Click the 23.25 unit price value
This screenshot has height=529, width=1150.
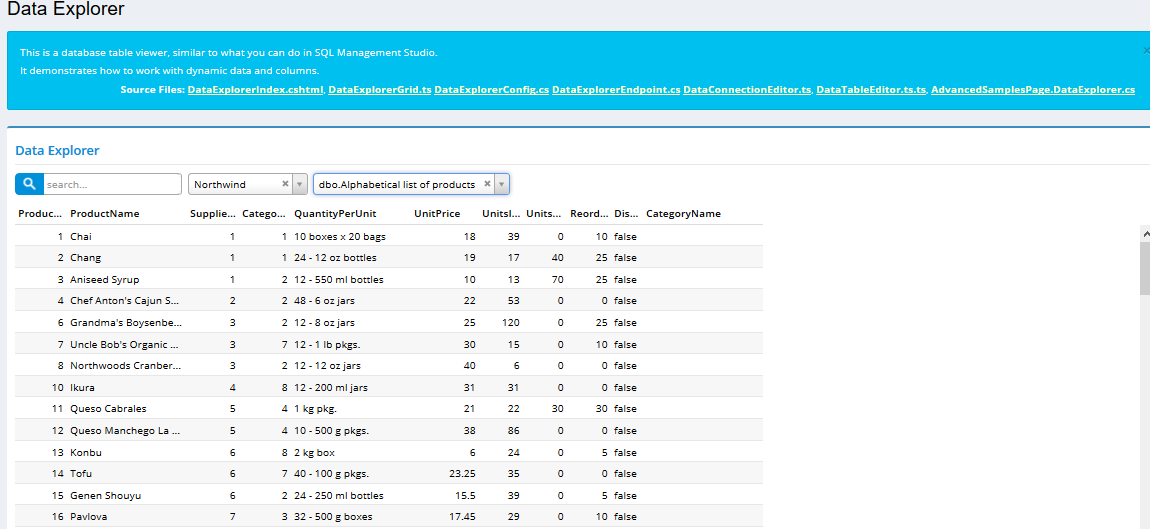coord(462,473)
